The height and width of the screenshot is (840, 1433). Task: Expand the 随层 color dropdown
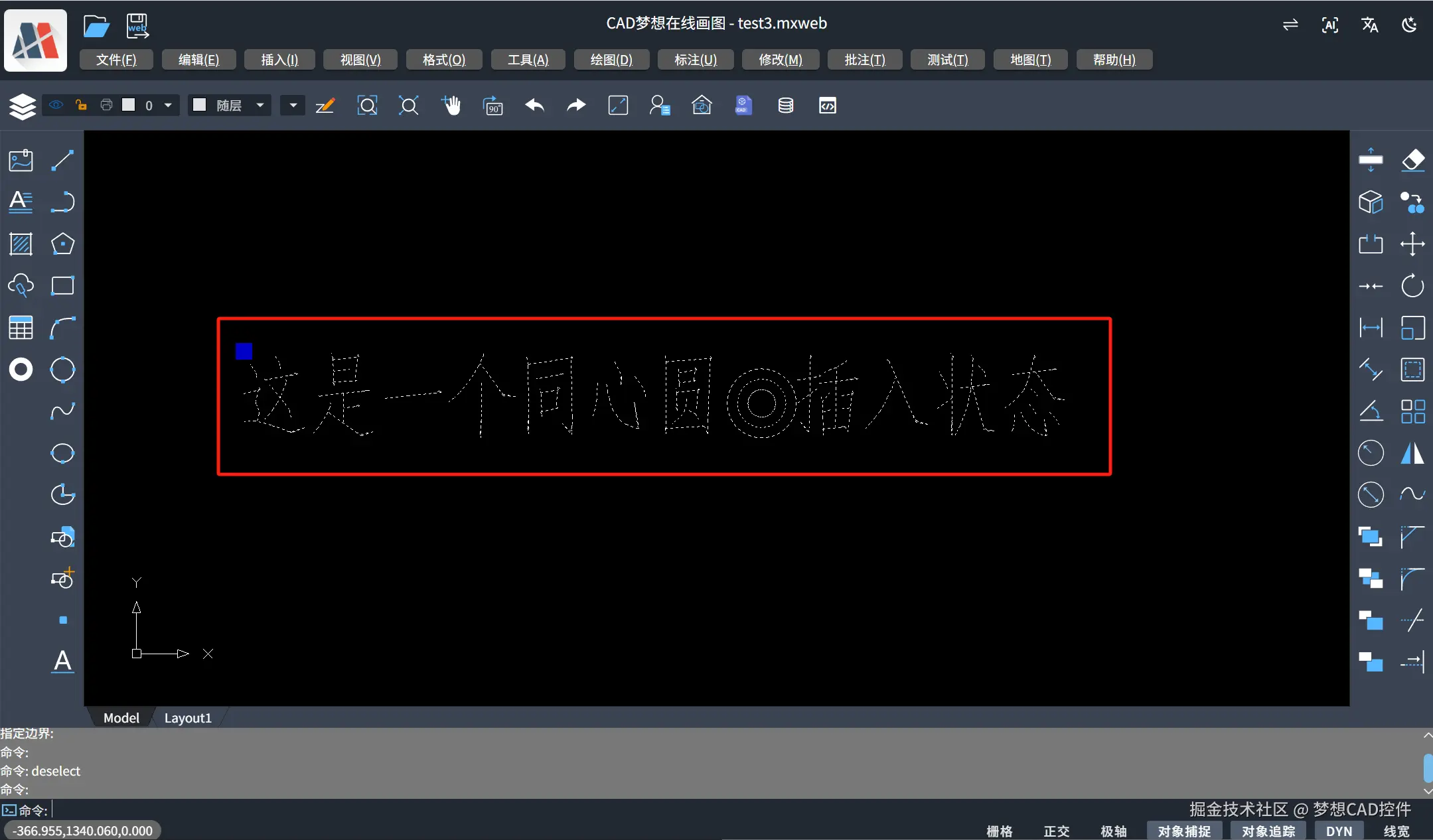click(x=261, y=105)
